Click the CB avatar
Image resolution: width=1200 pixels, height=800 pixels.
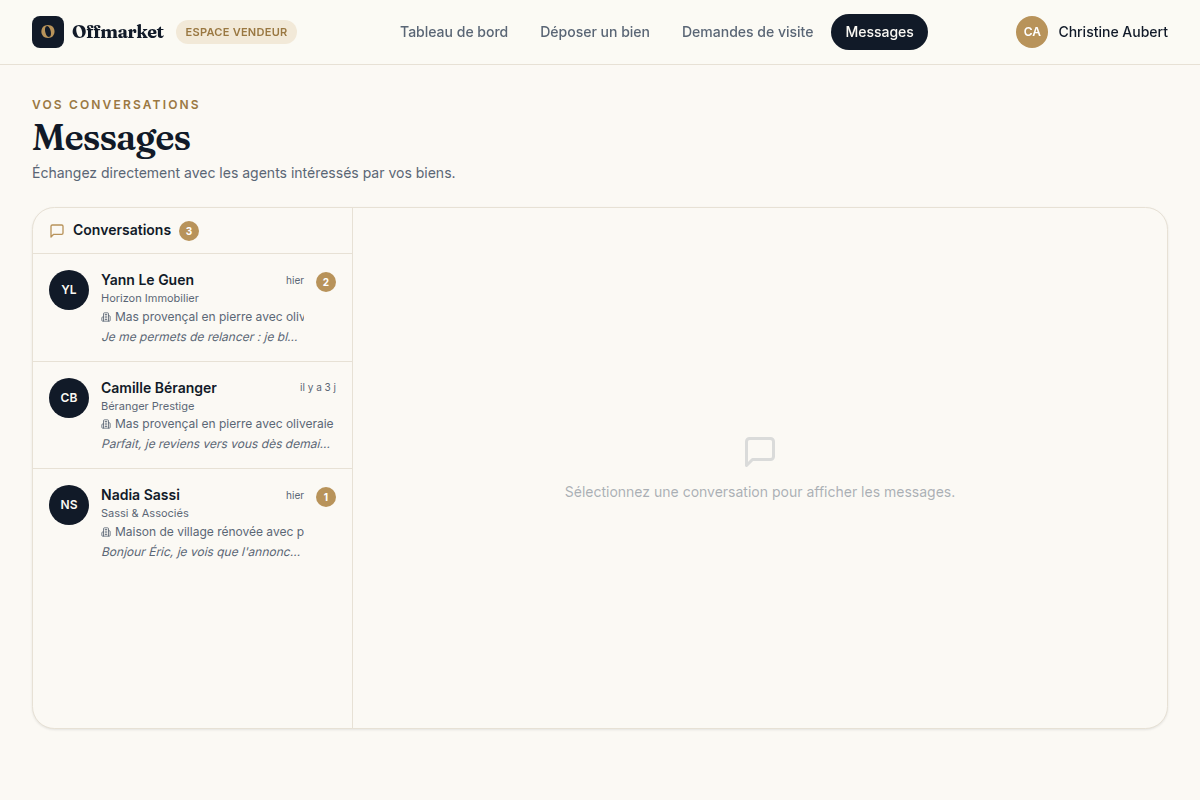coord(69,398)
